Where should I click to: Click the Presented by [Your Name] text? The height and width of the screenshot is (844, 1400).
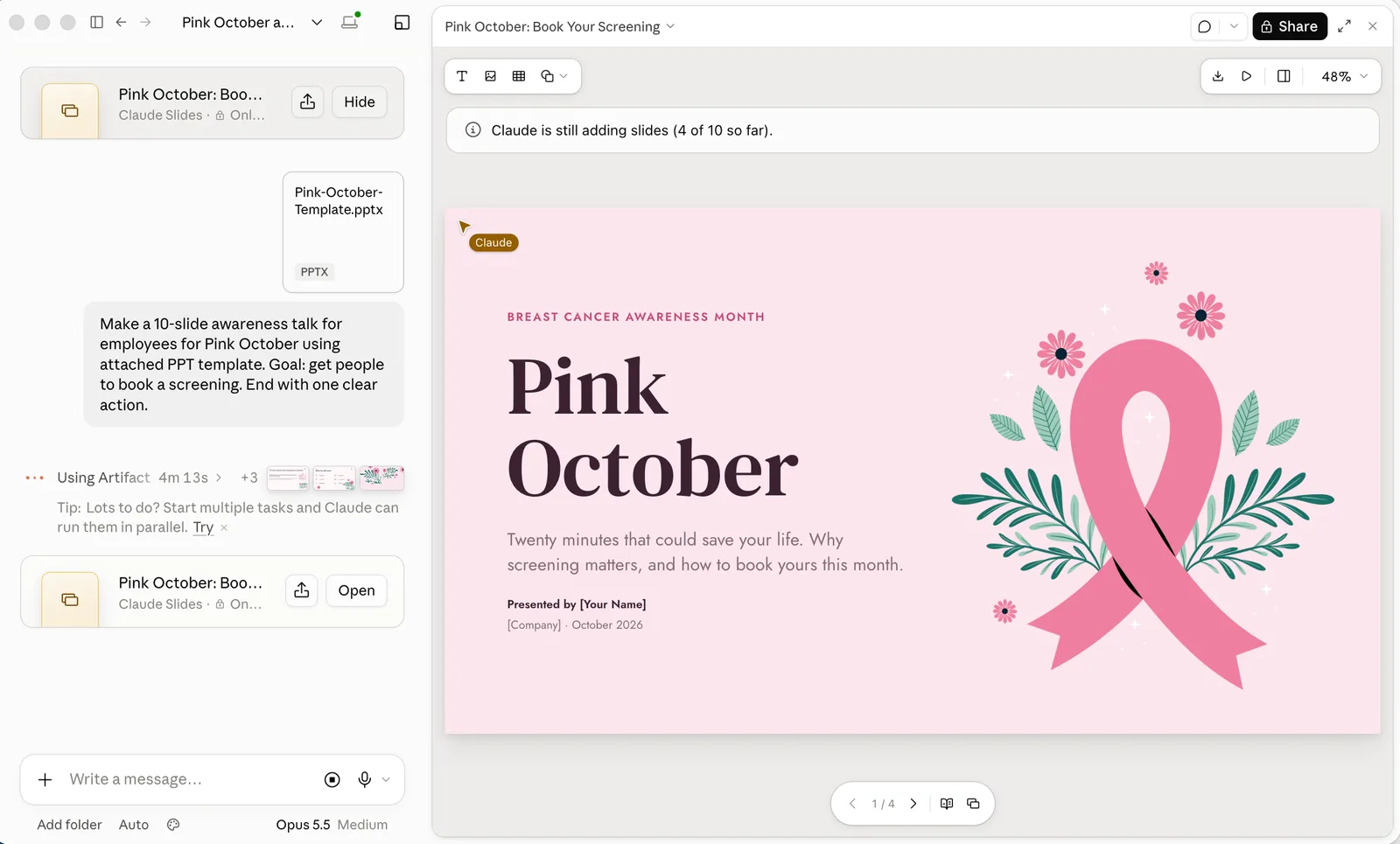click(577, 604)
